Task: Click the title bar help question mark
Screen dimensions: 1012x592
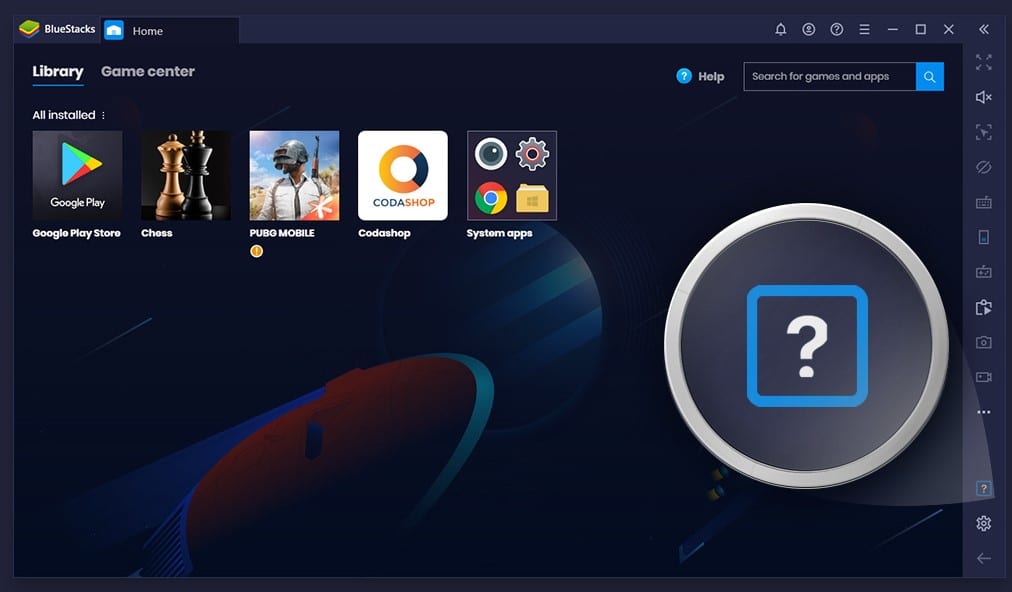Action: pyautogui.click(x=836, y=29)
